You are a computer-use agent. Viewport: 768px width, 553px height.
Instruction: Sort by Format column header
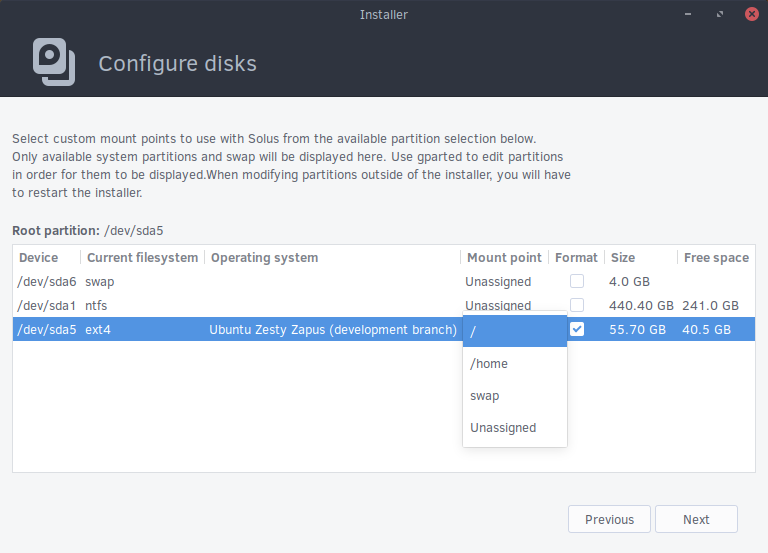(576, 258)
